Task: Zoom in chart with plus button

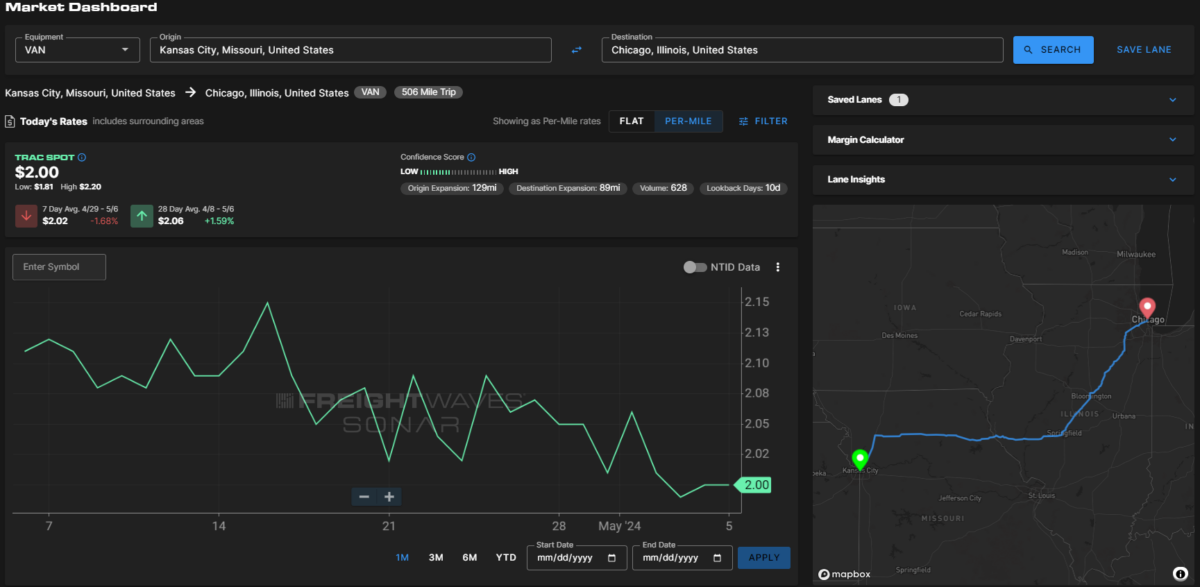Action: point(390,497)
